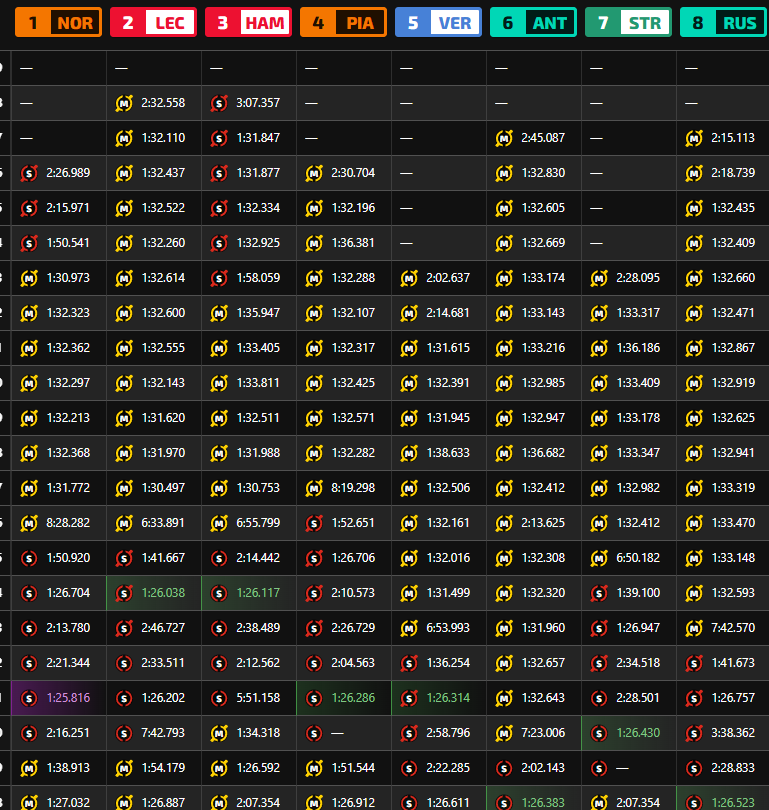Click soft tyre icon beside 5:51.158
This screenshot has width=769, height=810.
219,698
